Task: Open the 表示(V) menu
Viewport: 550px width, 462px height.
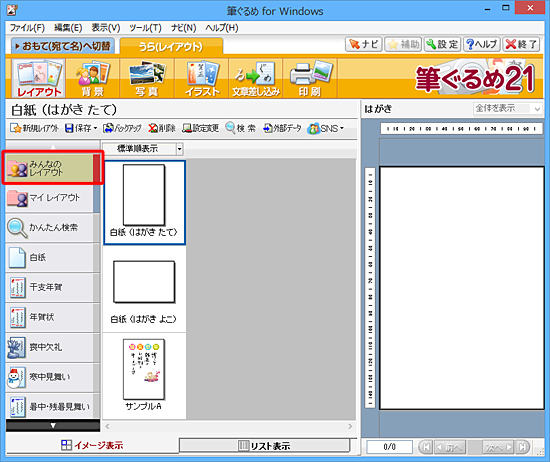Action: [x=106, y=28]
